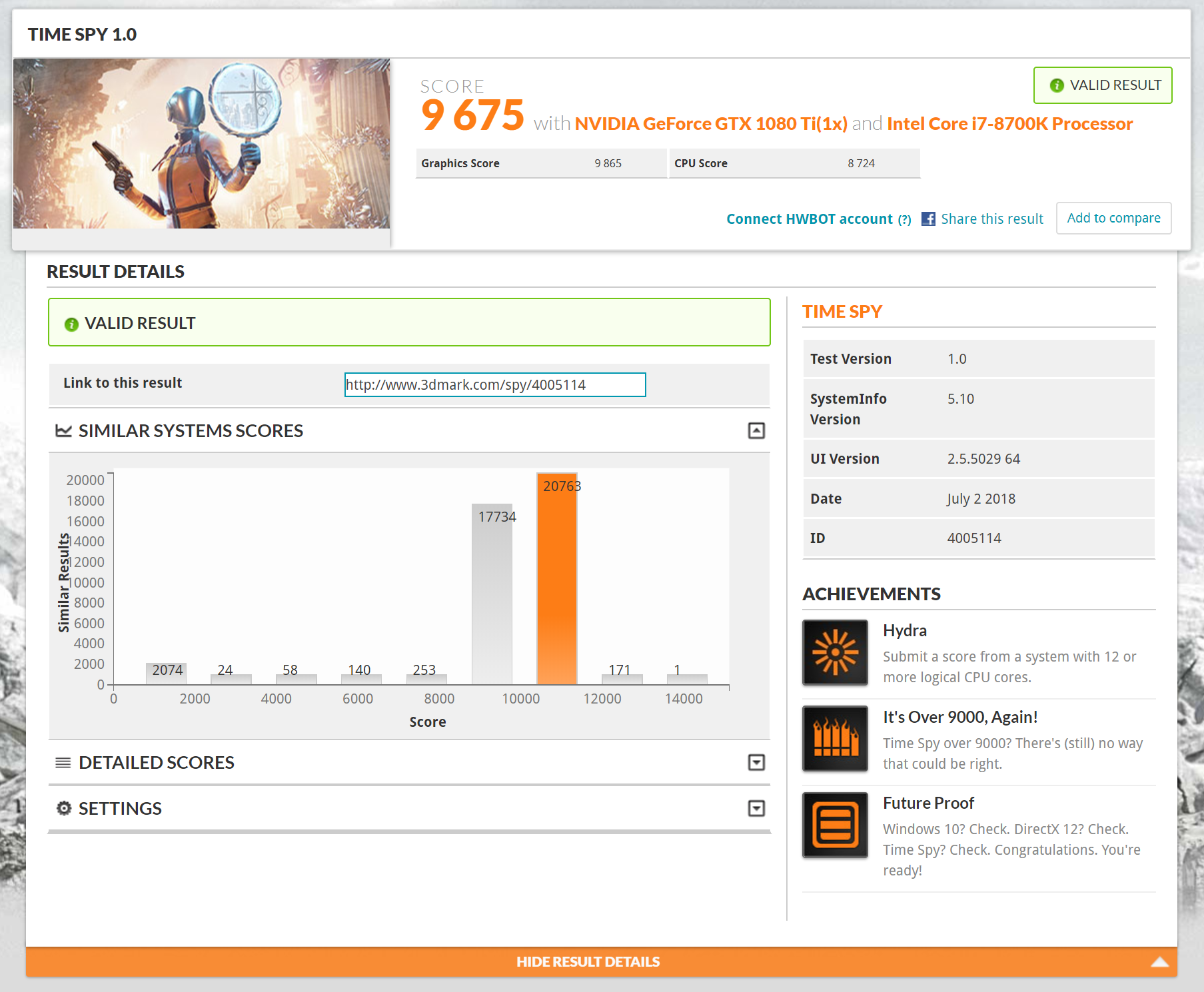Click the UI Version value 2.5.5029 64
The image size is (1204, 992).
[x=983, y=459]
